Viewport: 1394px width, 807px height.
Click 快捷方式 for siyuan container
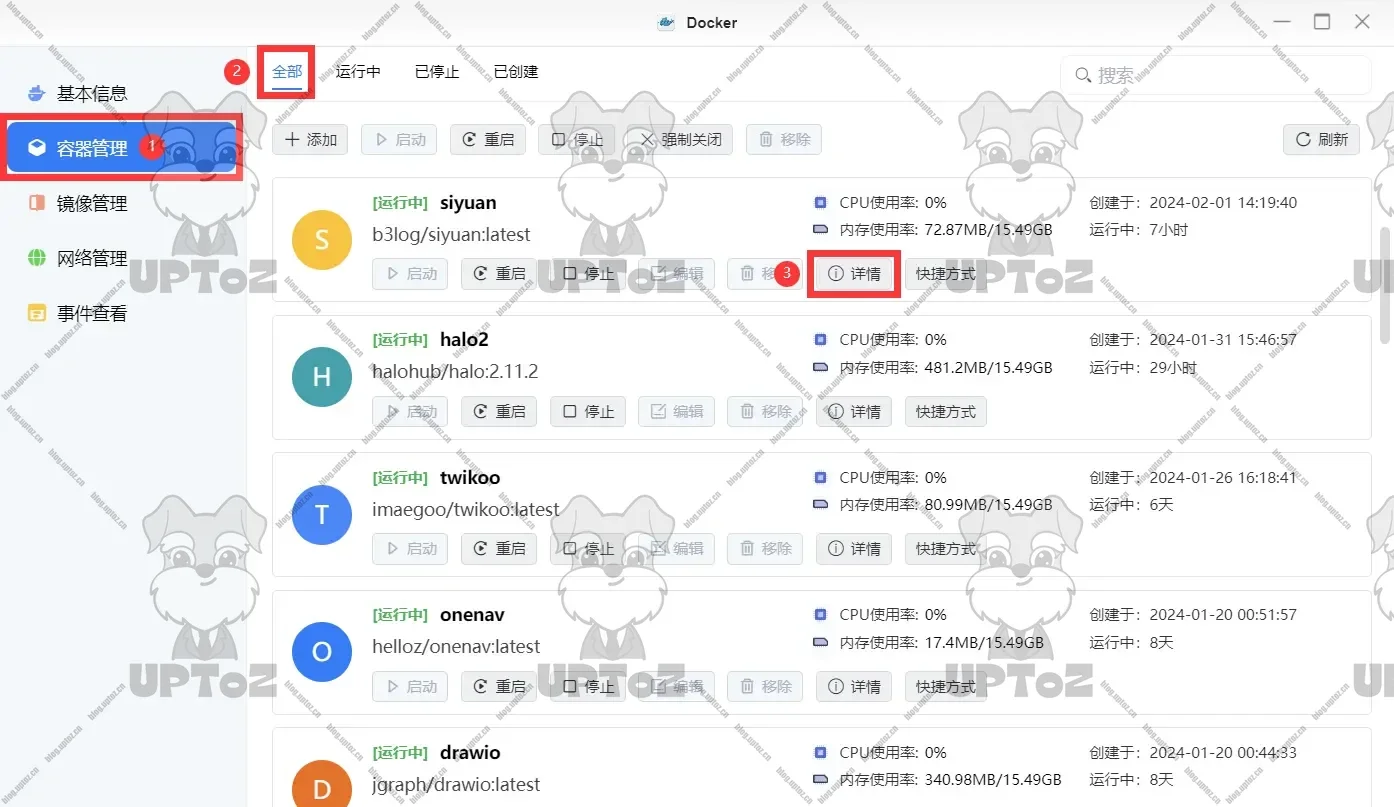point(946,273)
